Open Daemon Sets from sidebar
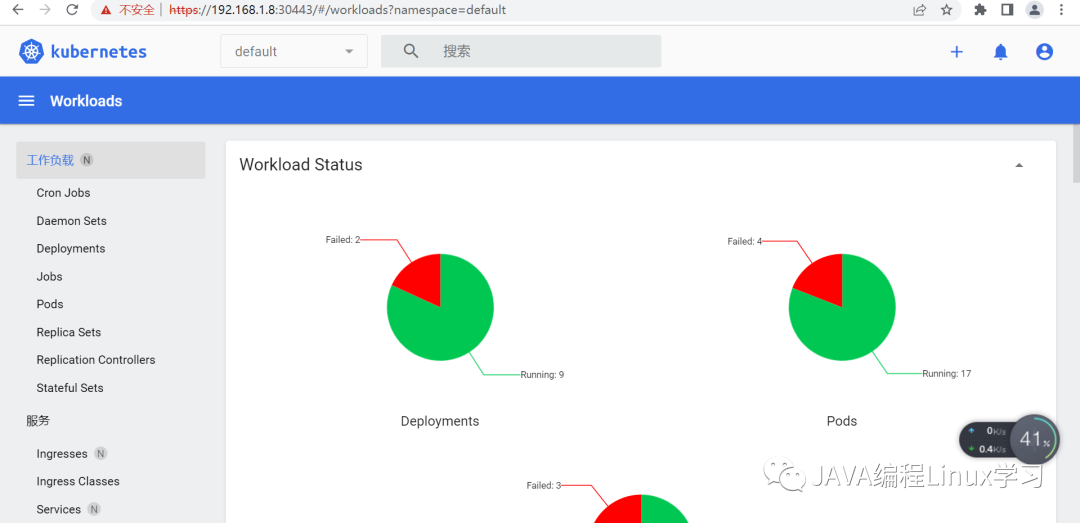Image resolution: width=1080 pixels, height=523 pixels. pos(72,221)
